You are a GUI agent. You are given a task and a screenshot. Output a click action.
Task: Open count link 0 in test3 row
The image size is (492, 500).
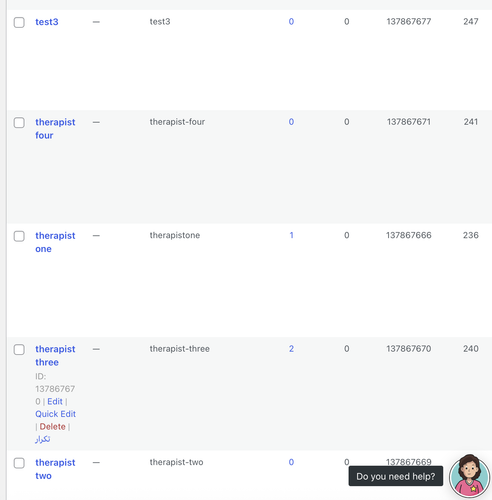click(291, 22)
